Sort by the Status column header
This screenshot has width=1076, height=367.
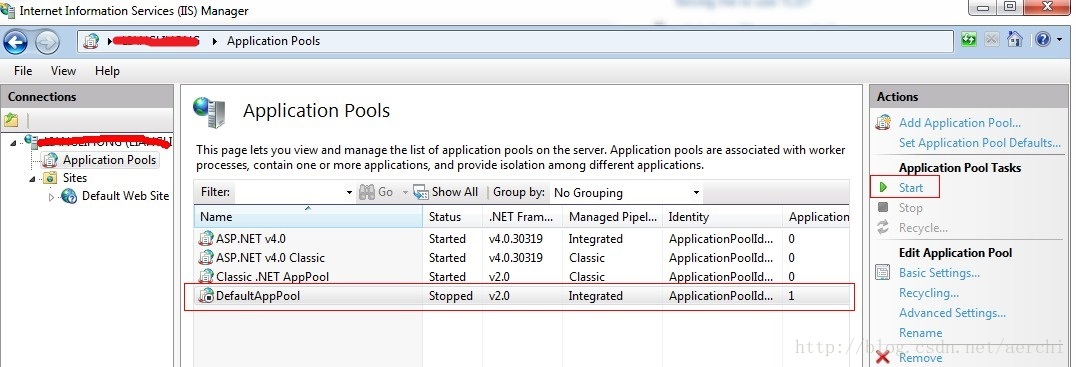[x=453, y=217]
